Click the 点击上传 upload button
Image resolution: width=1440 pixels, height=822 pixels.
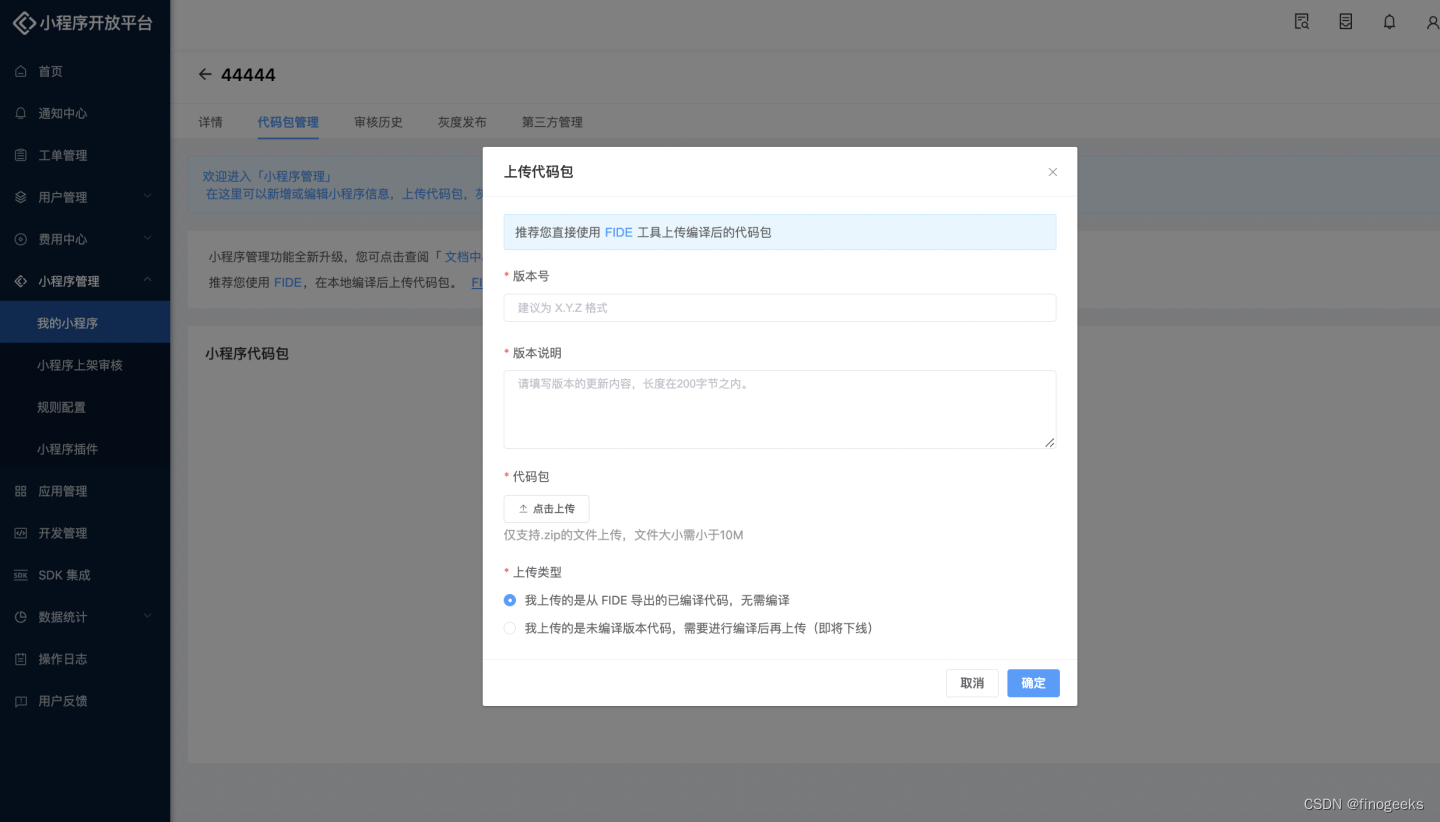tap(546, 508)
